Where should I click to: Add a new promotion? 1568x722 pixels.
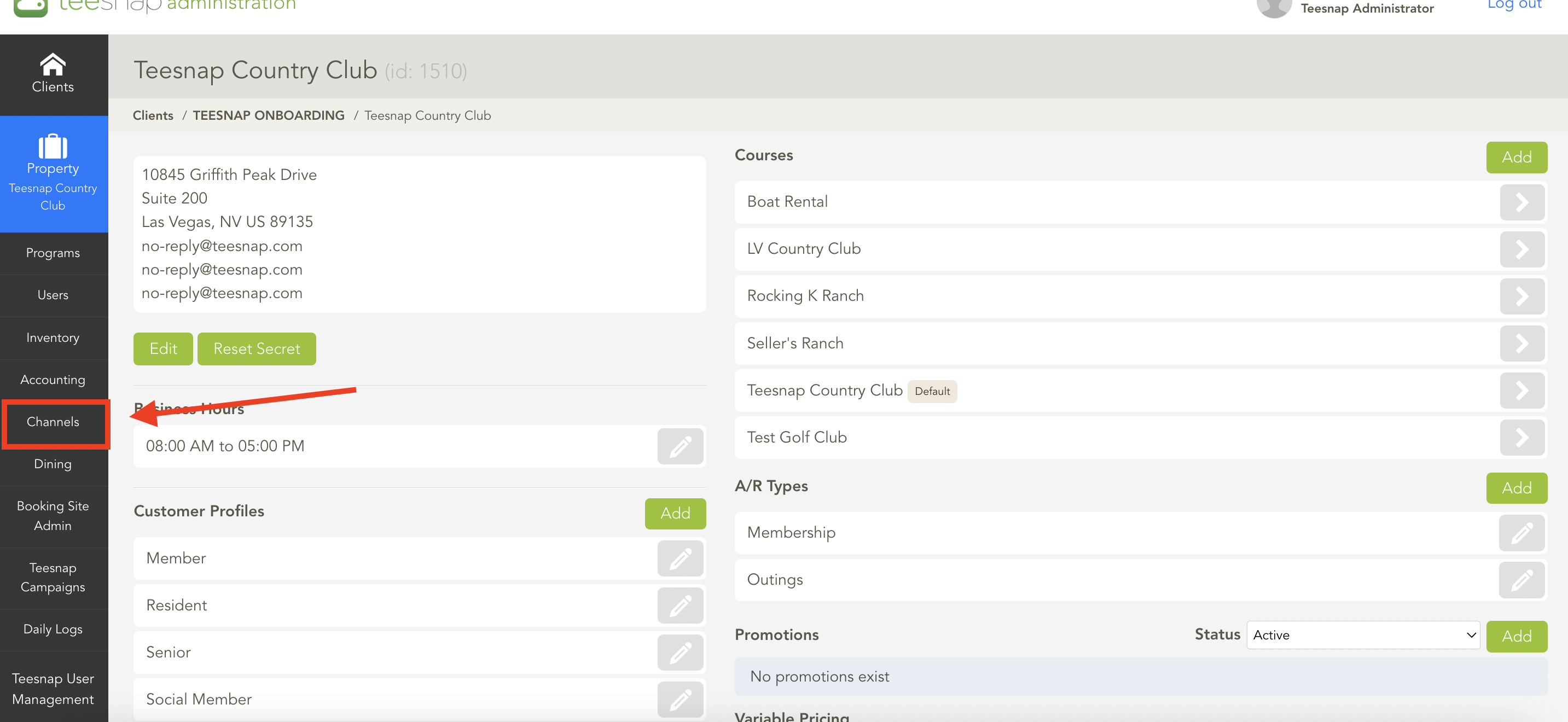pos(1516,636)
